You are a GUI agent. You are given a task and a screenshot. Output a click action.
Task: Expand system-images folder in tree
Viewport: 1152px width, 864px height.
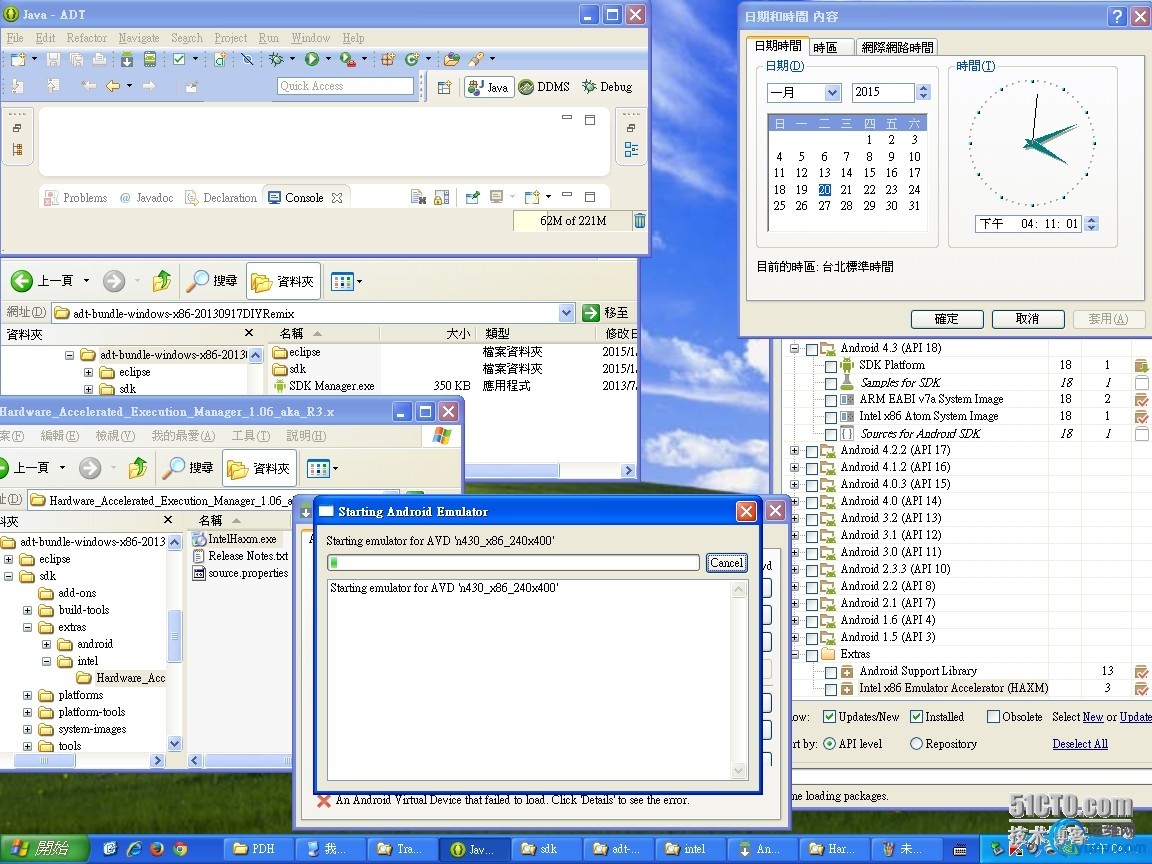(27, 730)
